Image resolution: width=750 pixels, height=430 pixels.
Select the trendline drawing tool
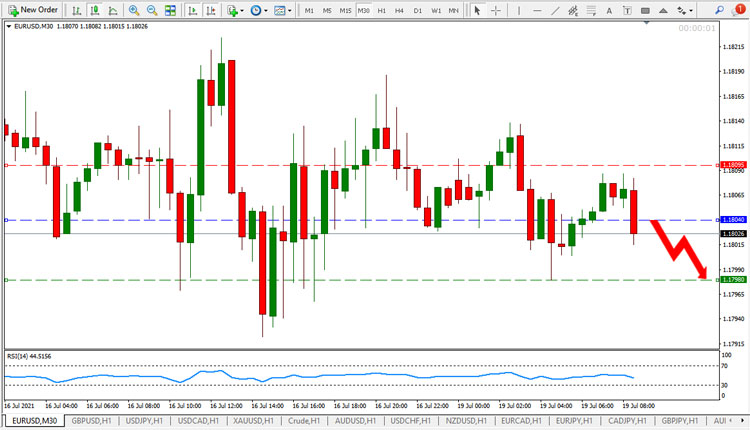coord(555,10)
